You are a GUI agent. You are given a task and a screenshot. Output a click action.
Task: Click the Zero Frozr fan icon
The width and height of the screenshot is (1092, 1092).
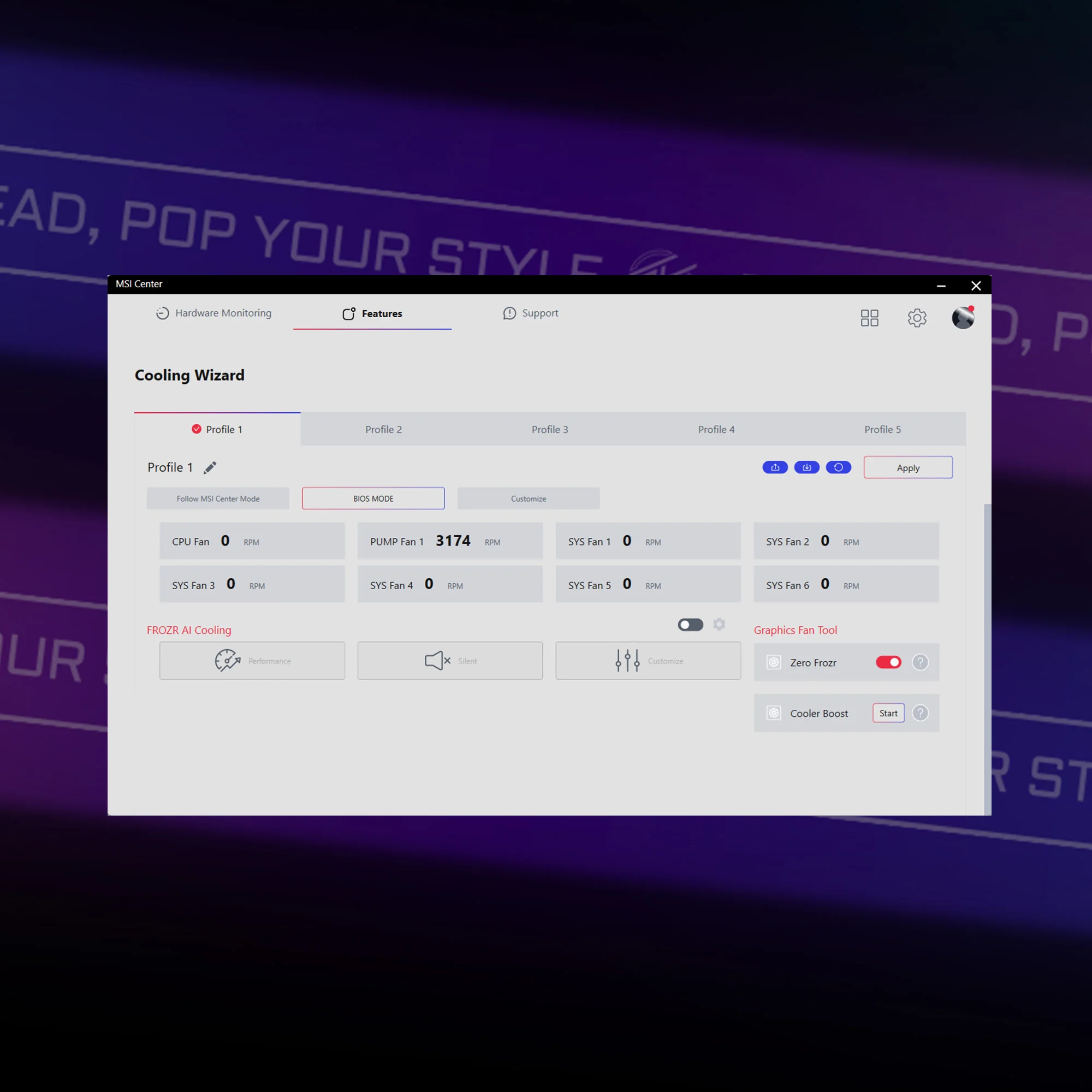[x=774, y=662]
